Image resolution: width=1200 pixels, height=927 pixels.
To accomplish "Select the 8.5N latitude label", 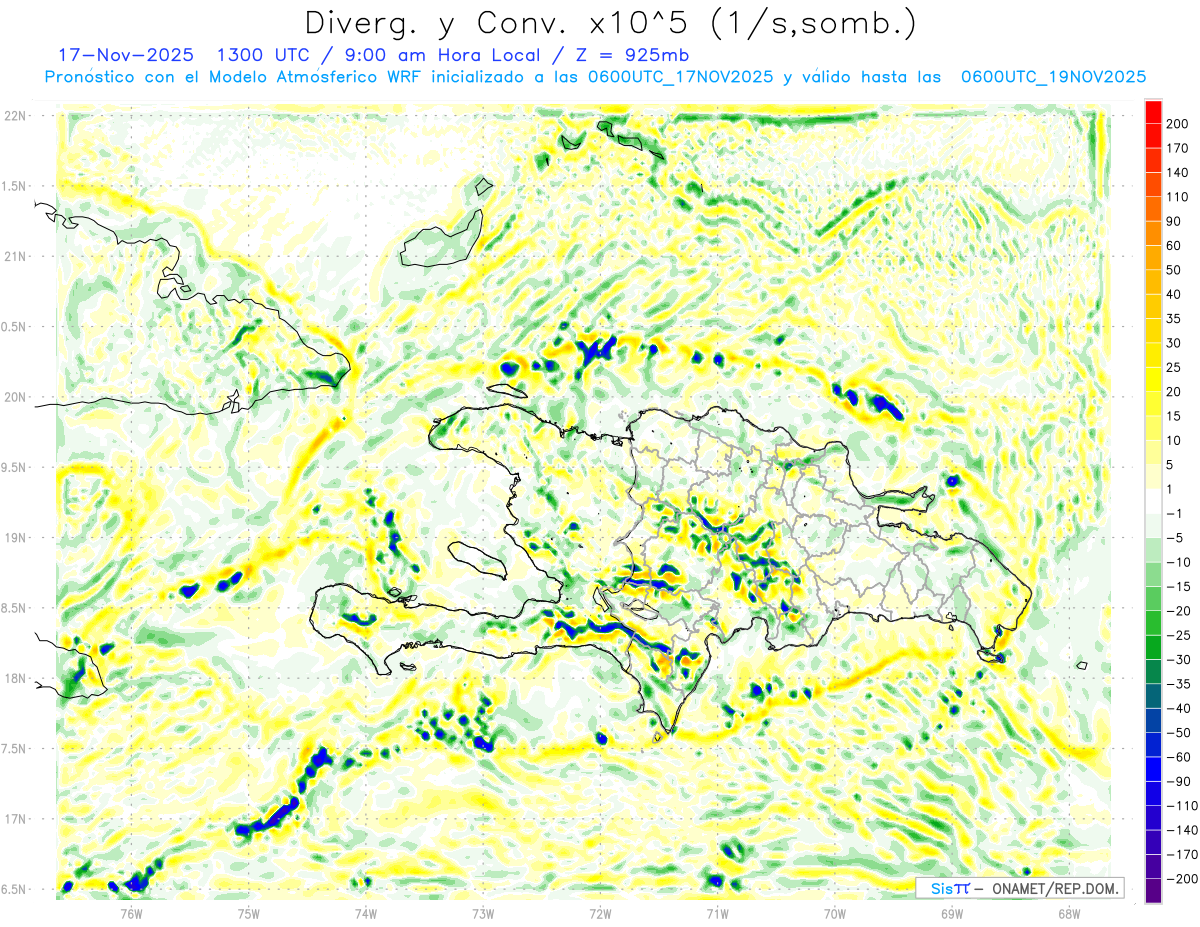I will click(x=15, y=608).
